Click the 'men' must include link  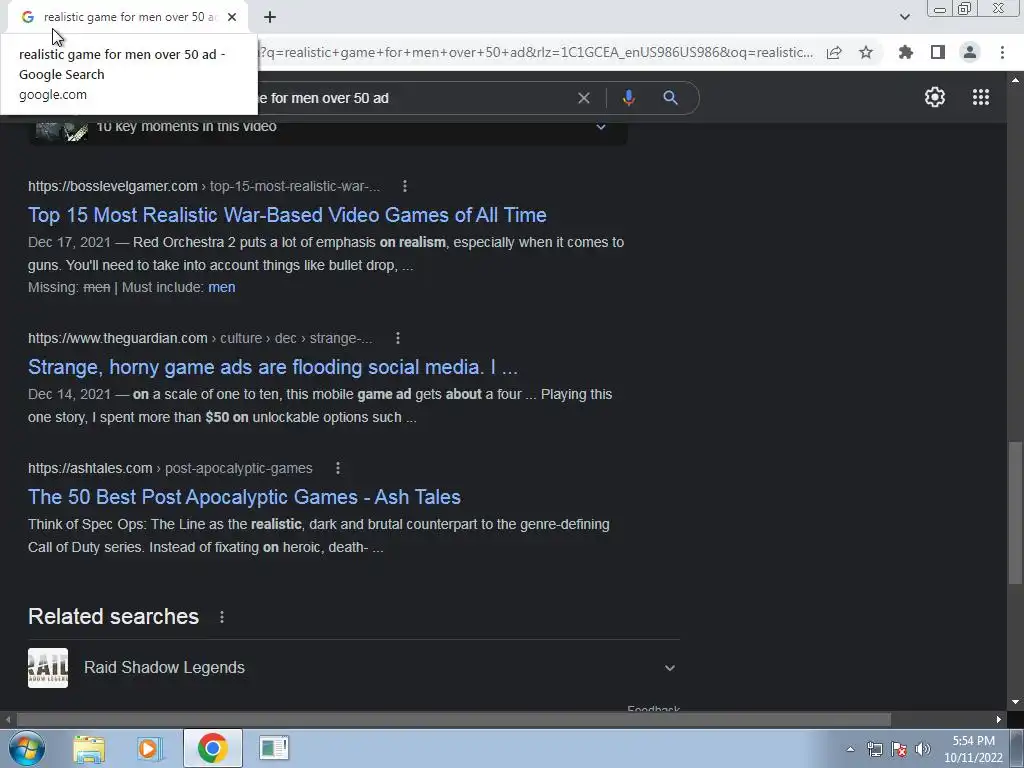click(221, 287)
